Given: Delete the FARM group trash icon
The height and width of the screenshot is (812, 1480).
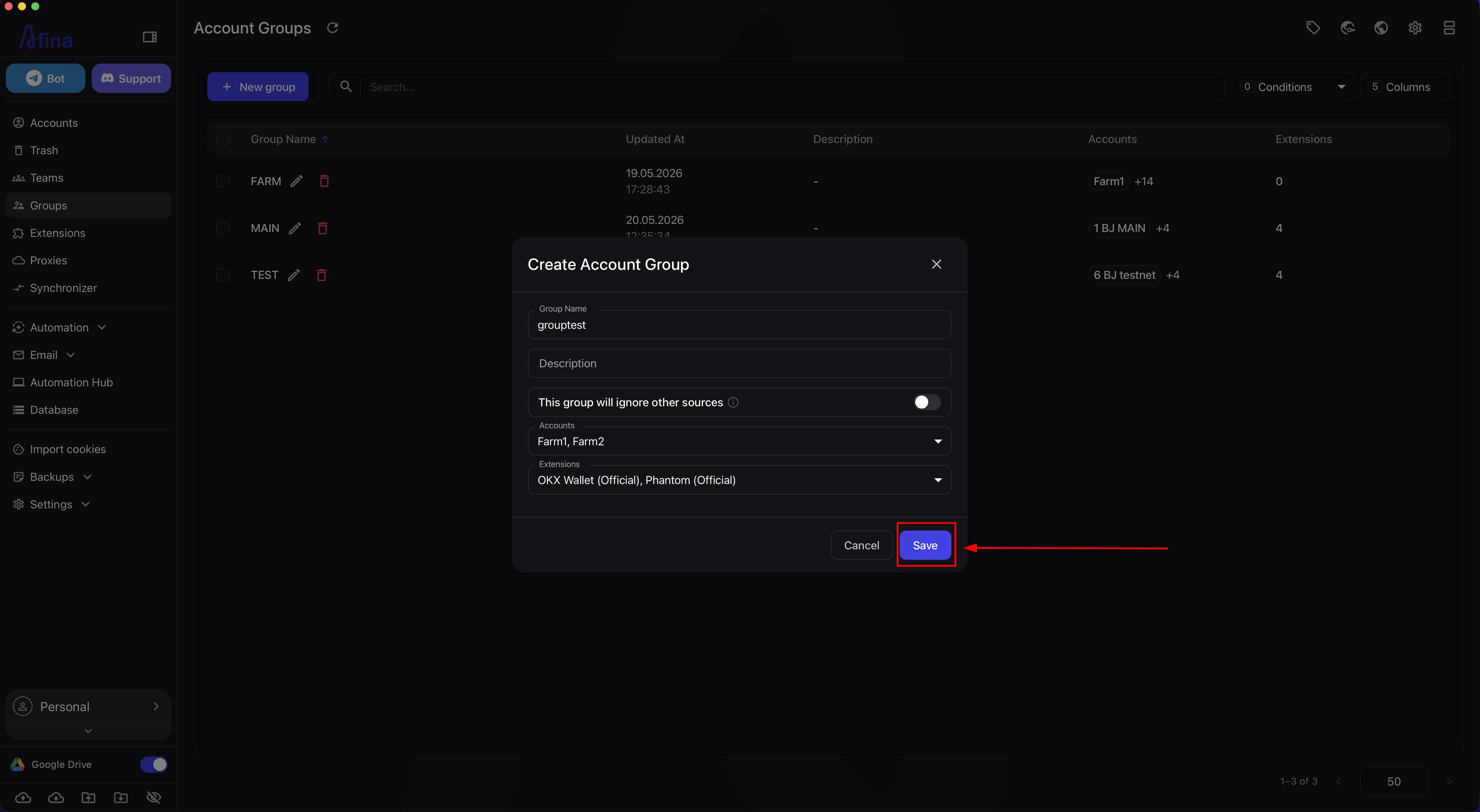Looking at the screenshot, I should (324, 181).
